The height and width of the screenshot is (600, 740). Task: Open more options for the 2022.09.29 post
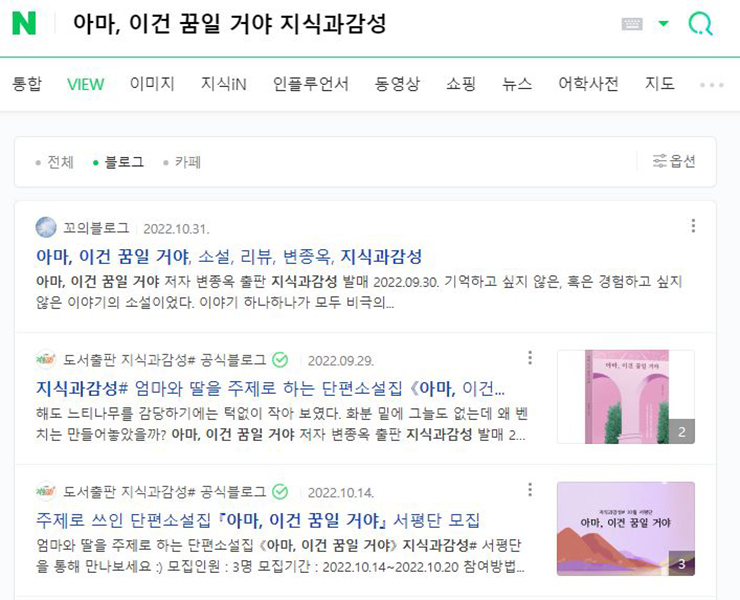coord(530,358)
